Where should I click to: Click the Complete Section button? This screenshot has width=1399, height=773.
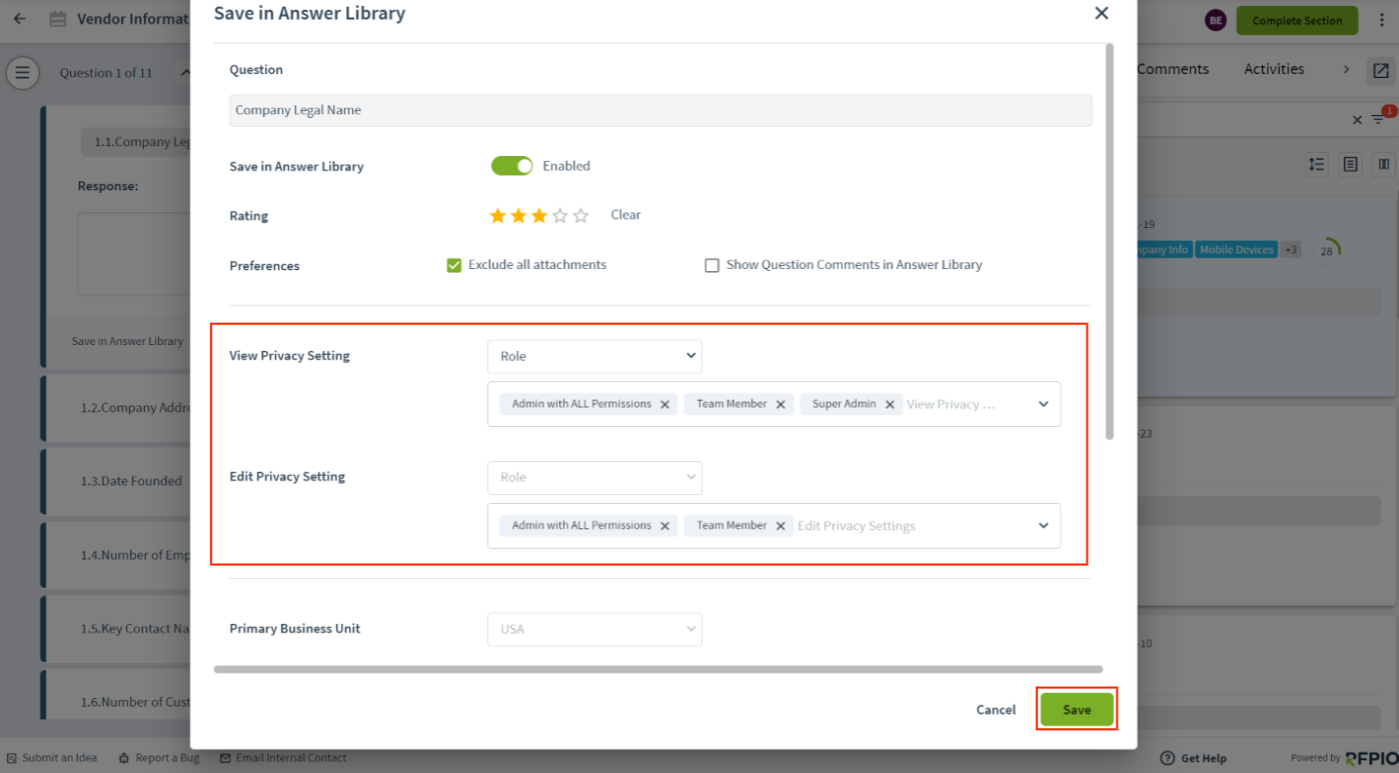click(1297, 20)
